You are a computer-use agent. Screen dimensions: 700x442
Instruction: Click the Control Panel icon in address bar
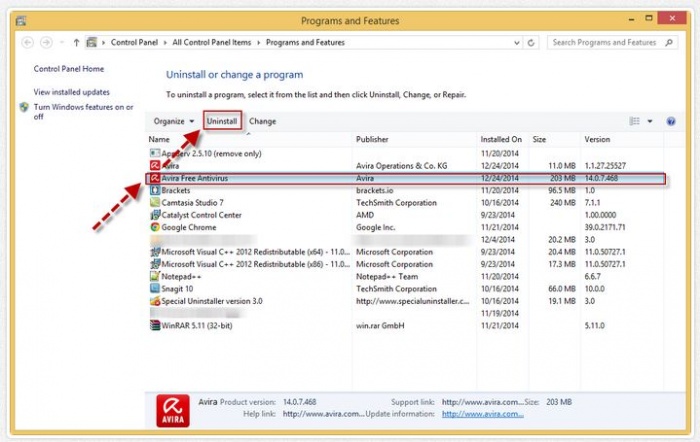click(x=92, y=42)
